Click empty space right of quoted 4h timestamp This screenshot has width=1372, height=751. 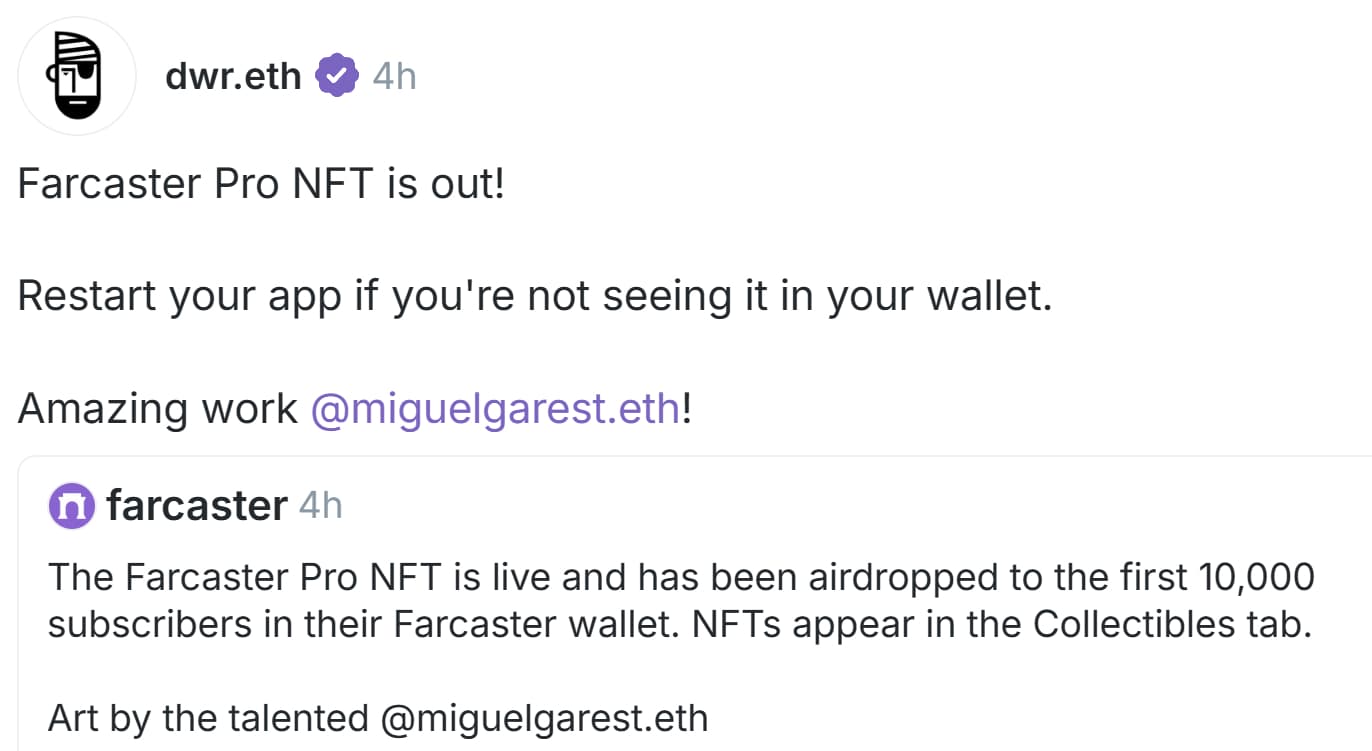pos(800,506)
